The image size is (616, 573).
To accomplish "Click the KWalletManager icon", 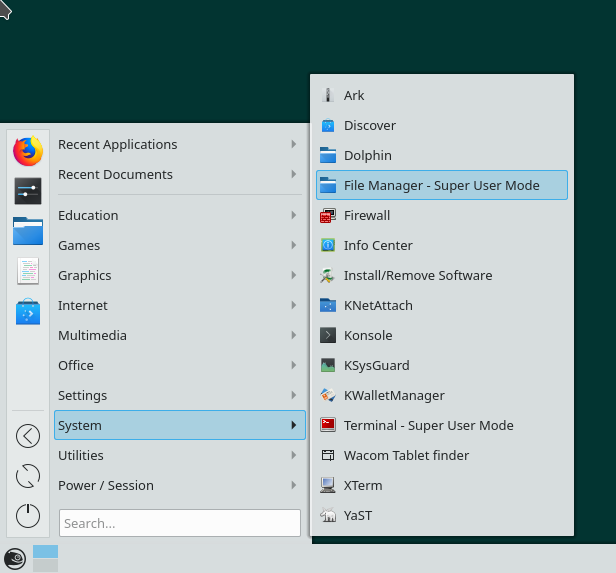I will (x=328, y=395).
